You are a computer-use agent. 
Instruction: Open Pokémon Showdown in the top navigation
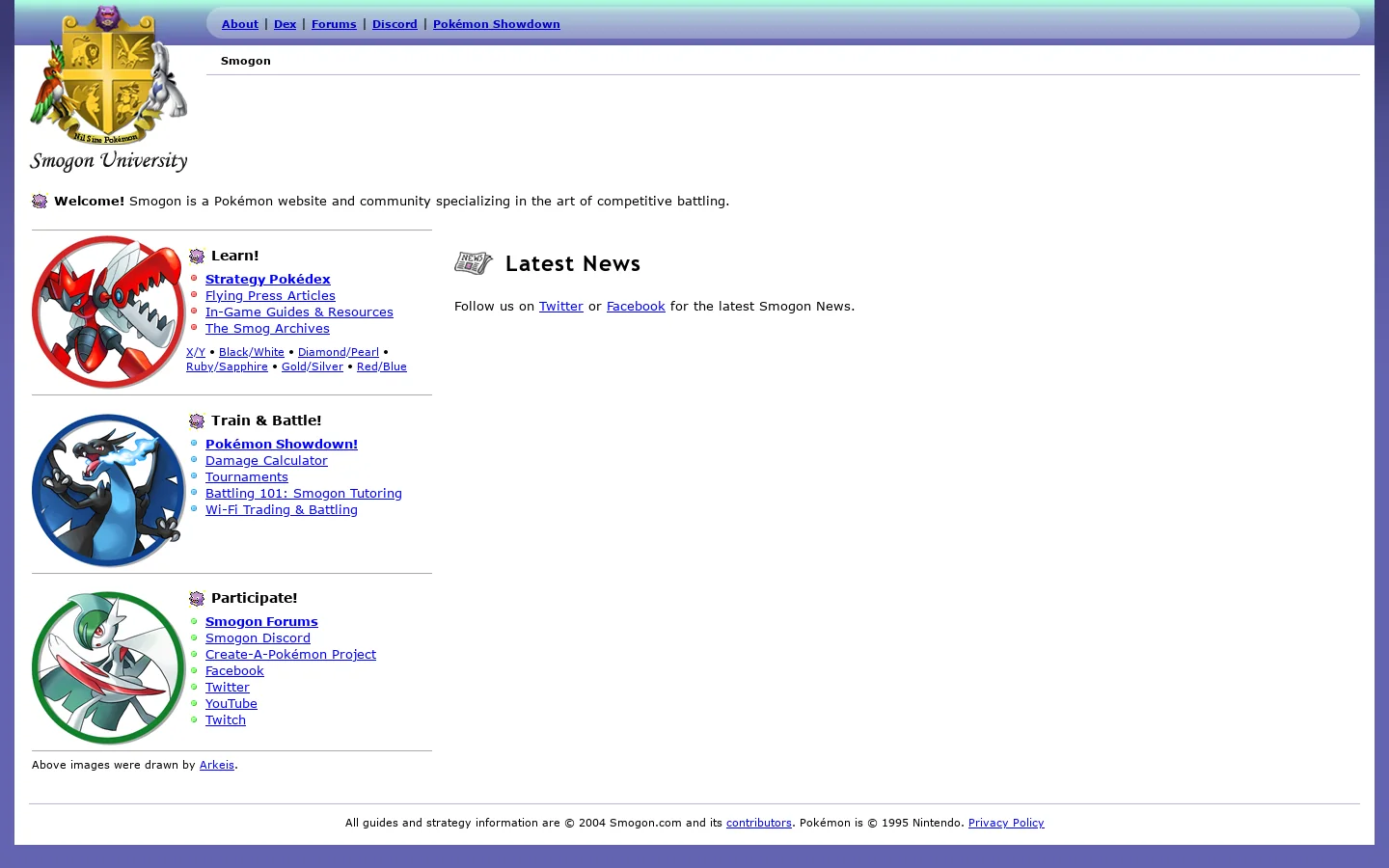tap(497, 24)
